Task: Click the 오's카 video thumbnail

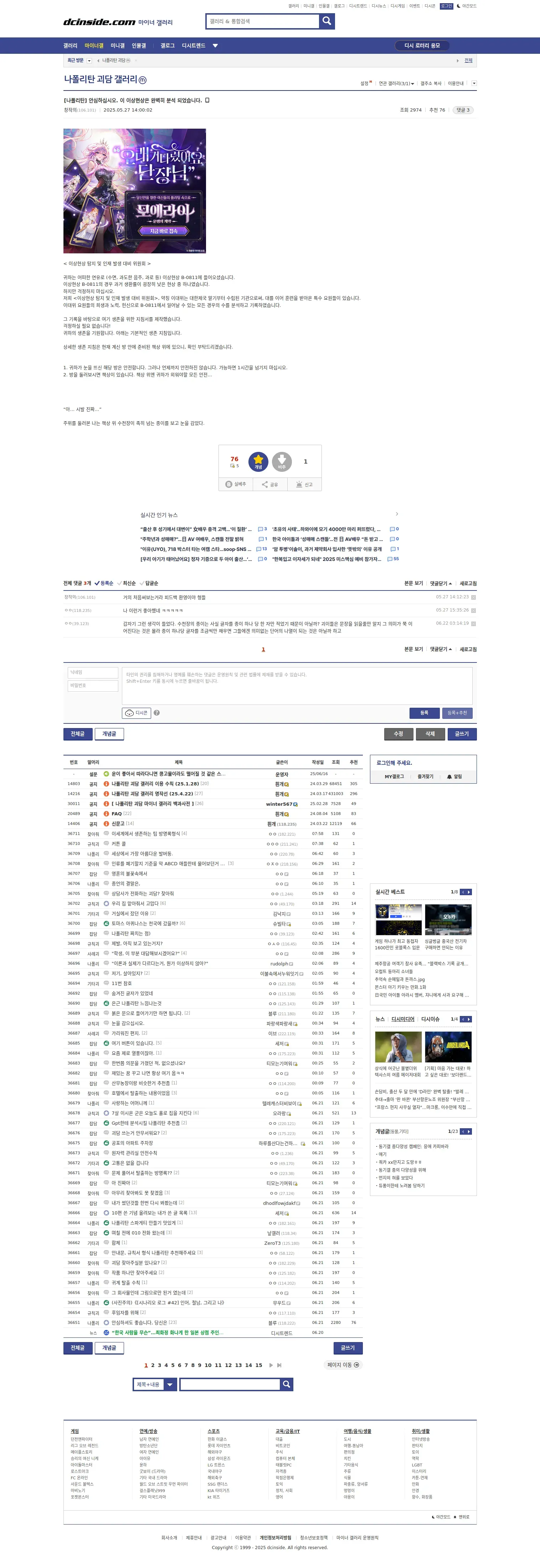Action: coord(448,920)
